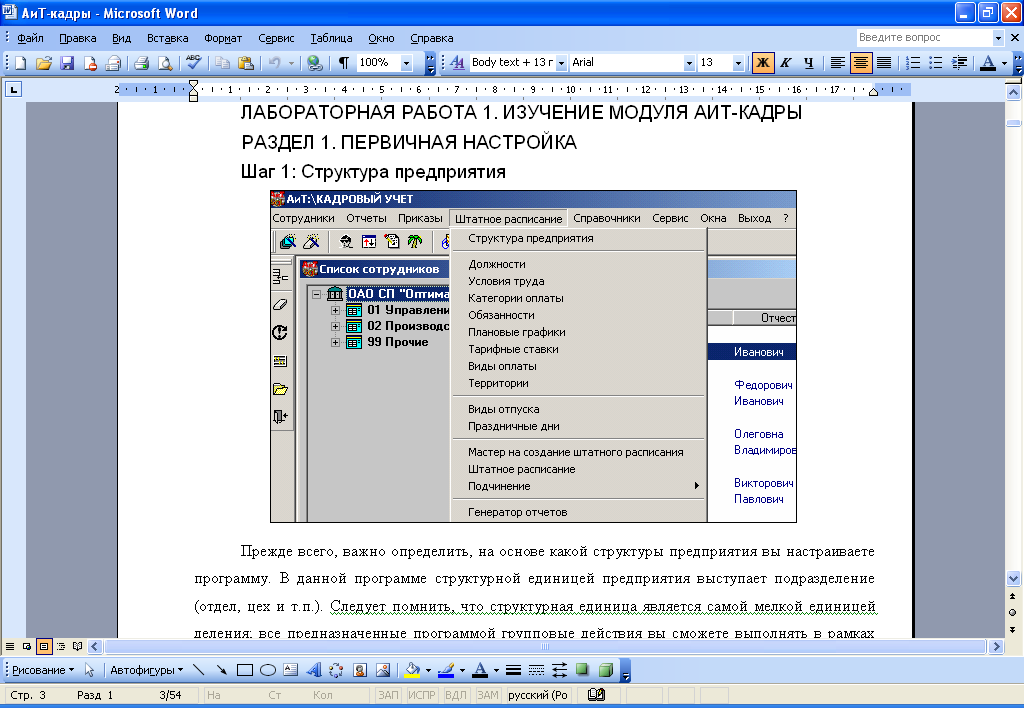Screen dimensions: 1024x708
Task: Insert a Text Box from the Drawing toolbar
Action: (x=291, y=669)
